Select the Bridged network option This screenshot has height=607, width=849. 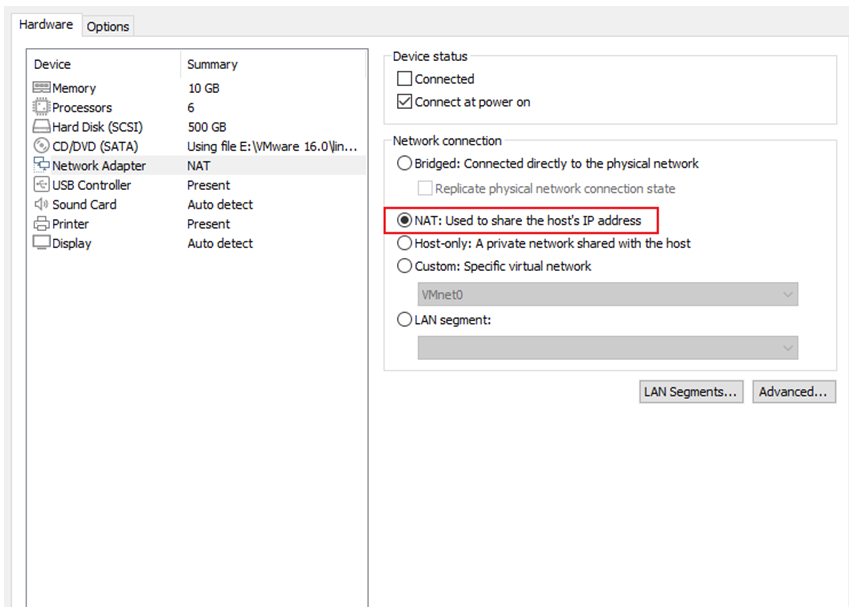click(404, 164)
